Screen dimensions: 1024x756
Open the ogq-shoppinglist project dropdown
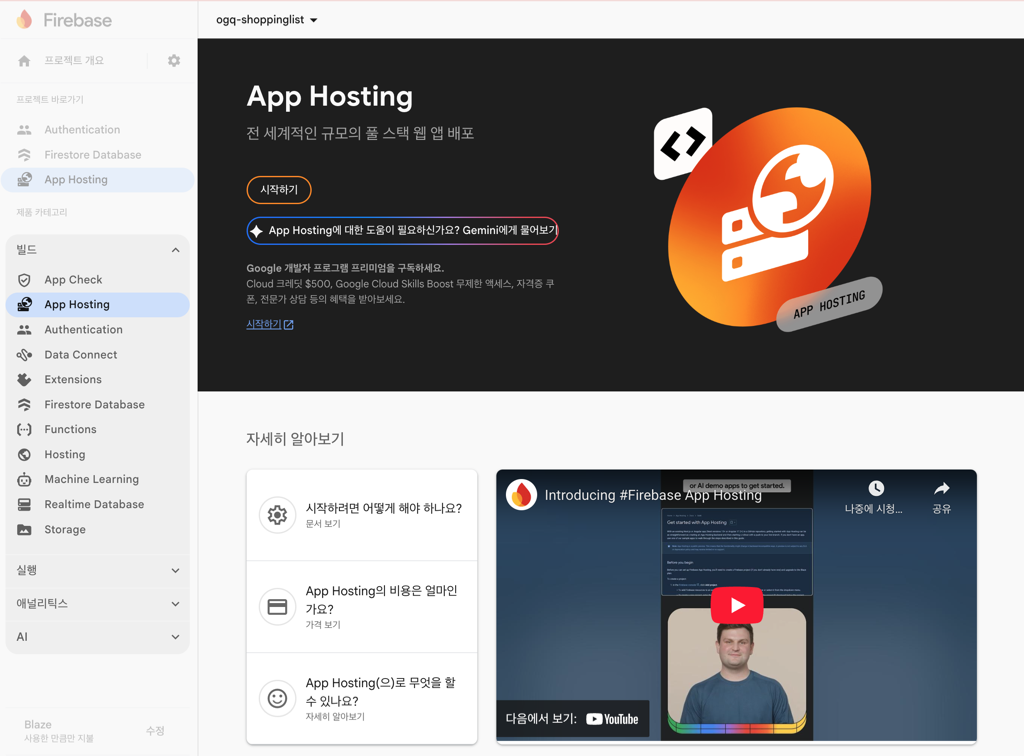(x=265, y=19)
